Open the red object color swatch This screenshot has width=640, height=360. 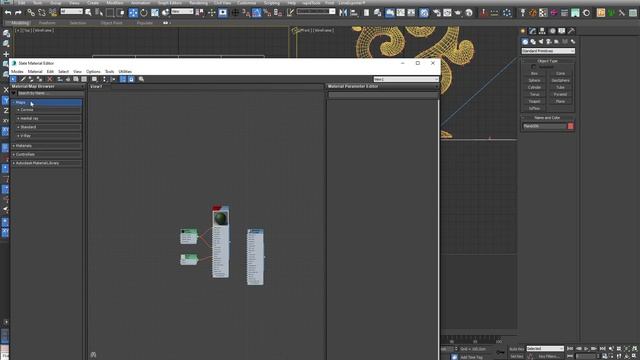click(x=571, y=126)
